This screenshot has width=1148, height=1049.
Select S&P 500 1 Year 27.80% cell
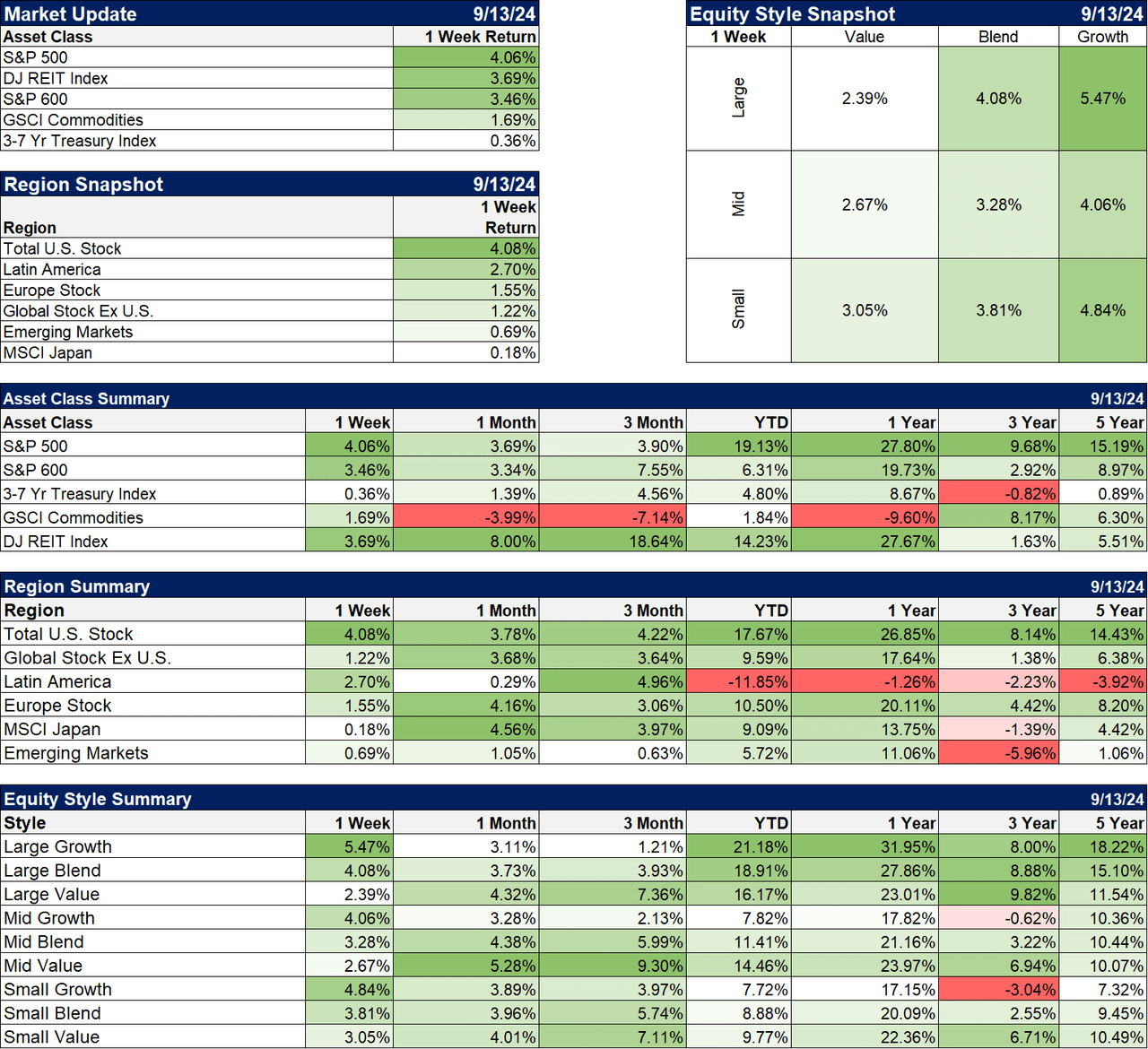(865, 446)
